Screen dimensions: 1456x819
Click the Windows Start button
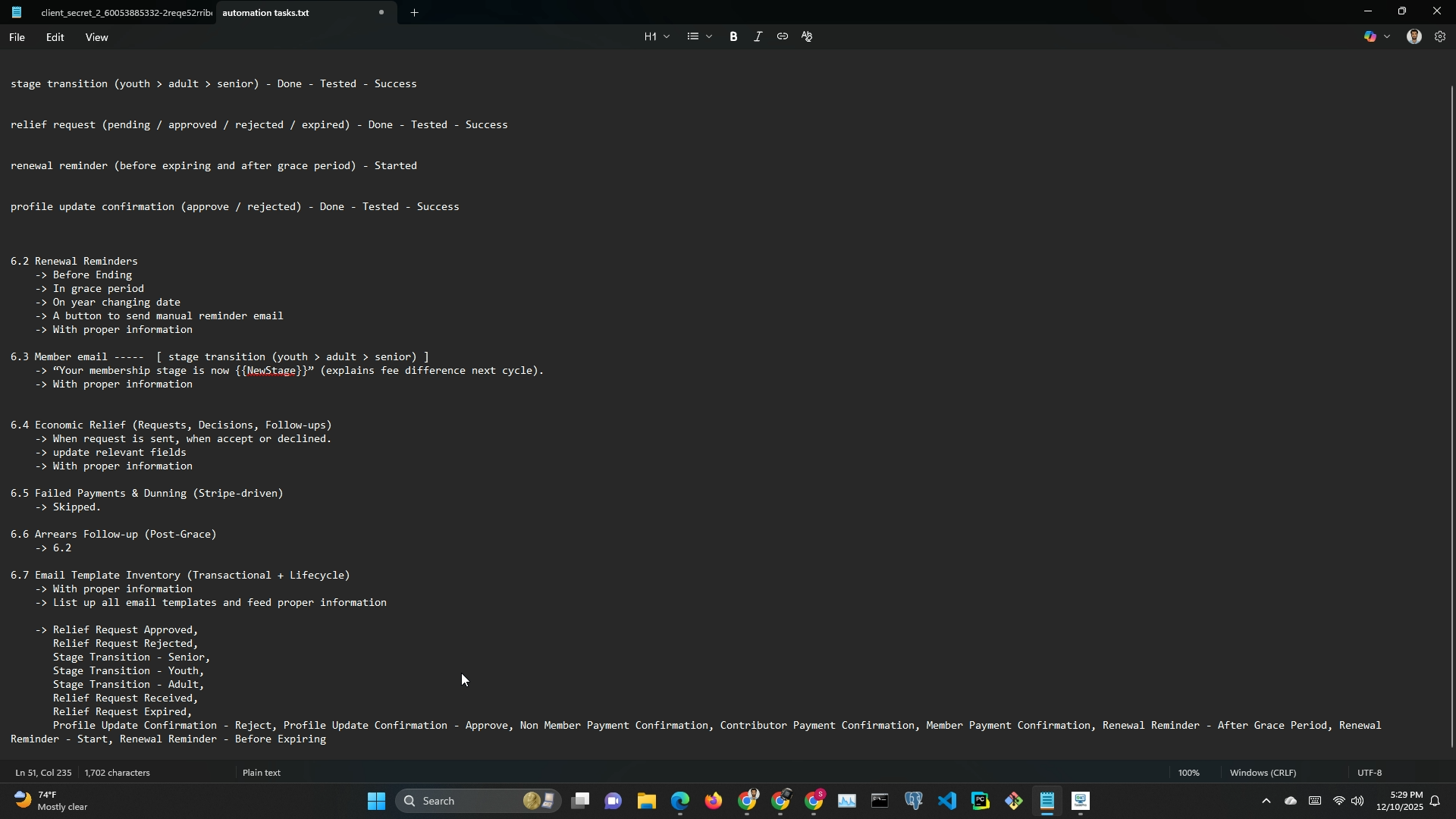(x=376, y=802)
